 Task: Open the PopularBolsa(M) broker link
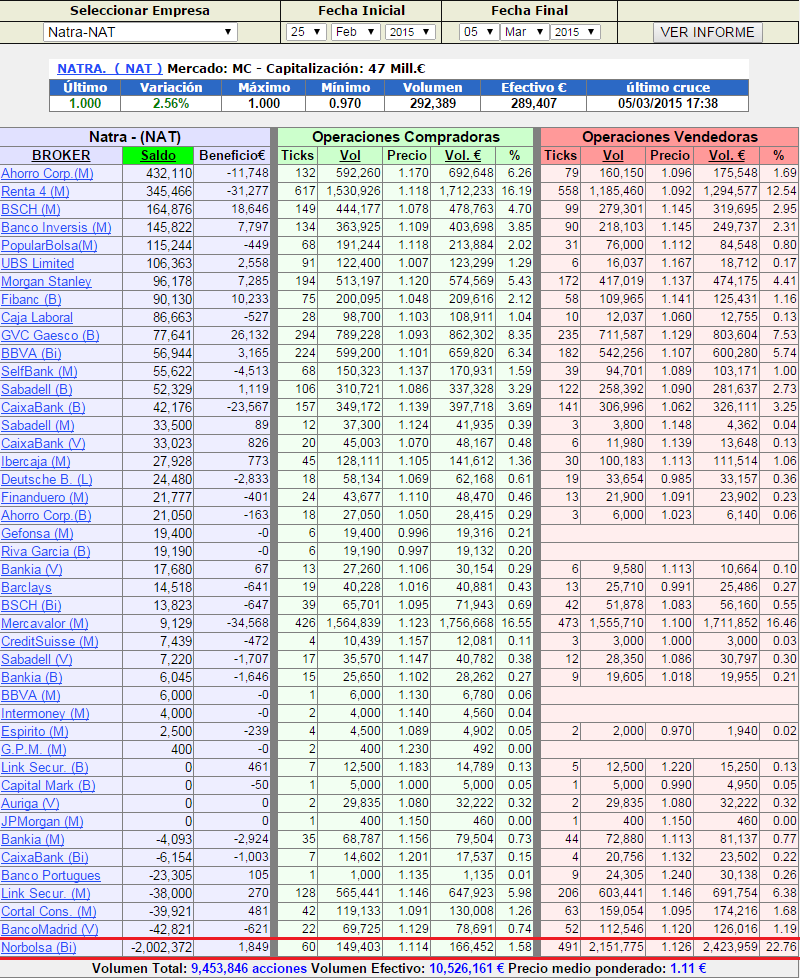click(x=49, y=246)
